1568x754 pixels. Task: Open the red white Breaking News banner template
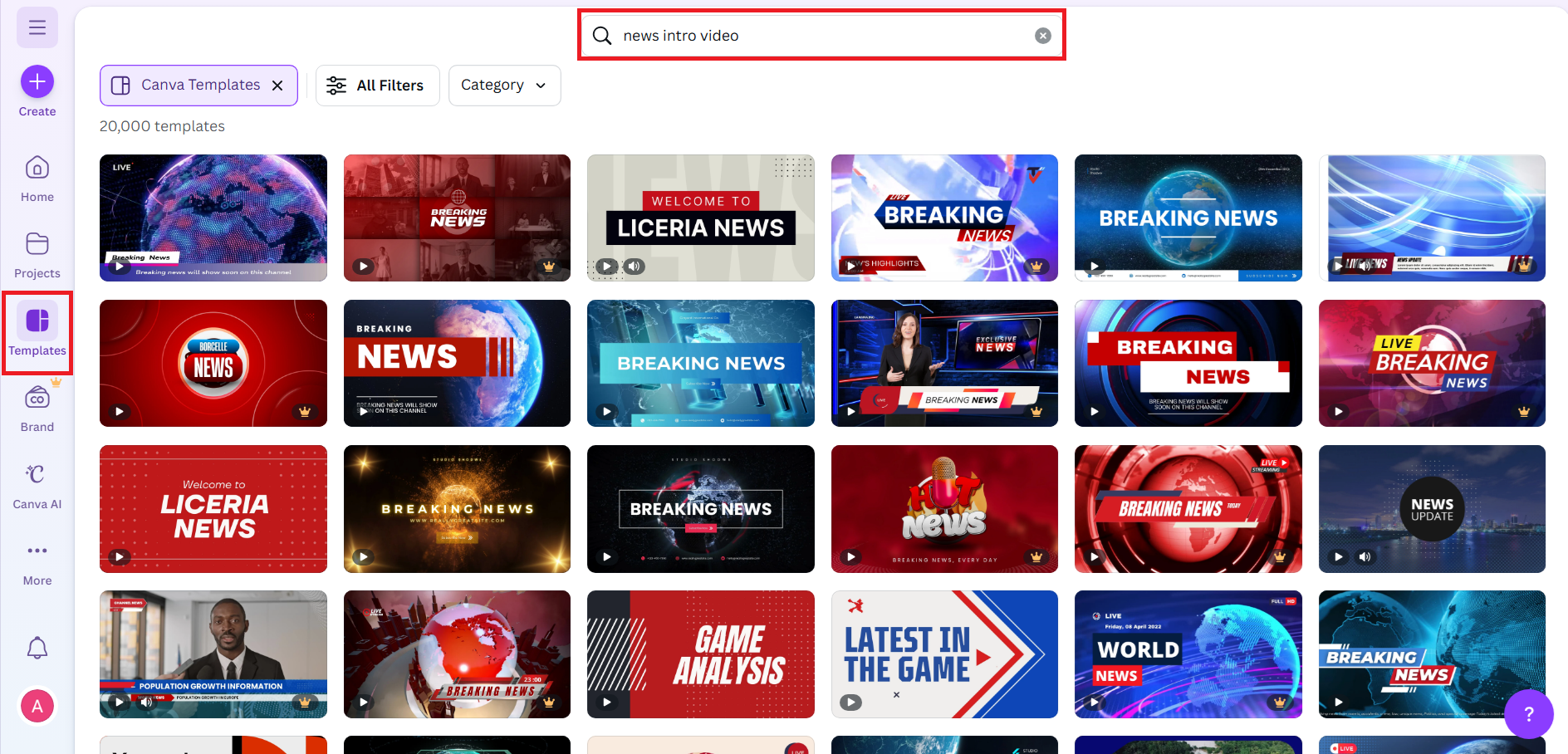click(1188, 363)
